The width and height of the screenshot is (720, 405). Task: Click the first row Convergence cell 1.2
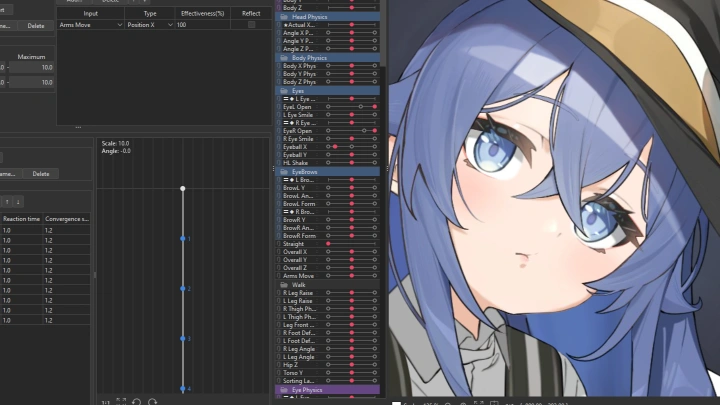coord(67,231)
